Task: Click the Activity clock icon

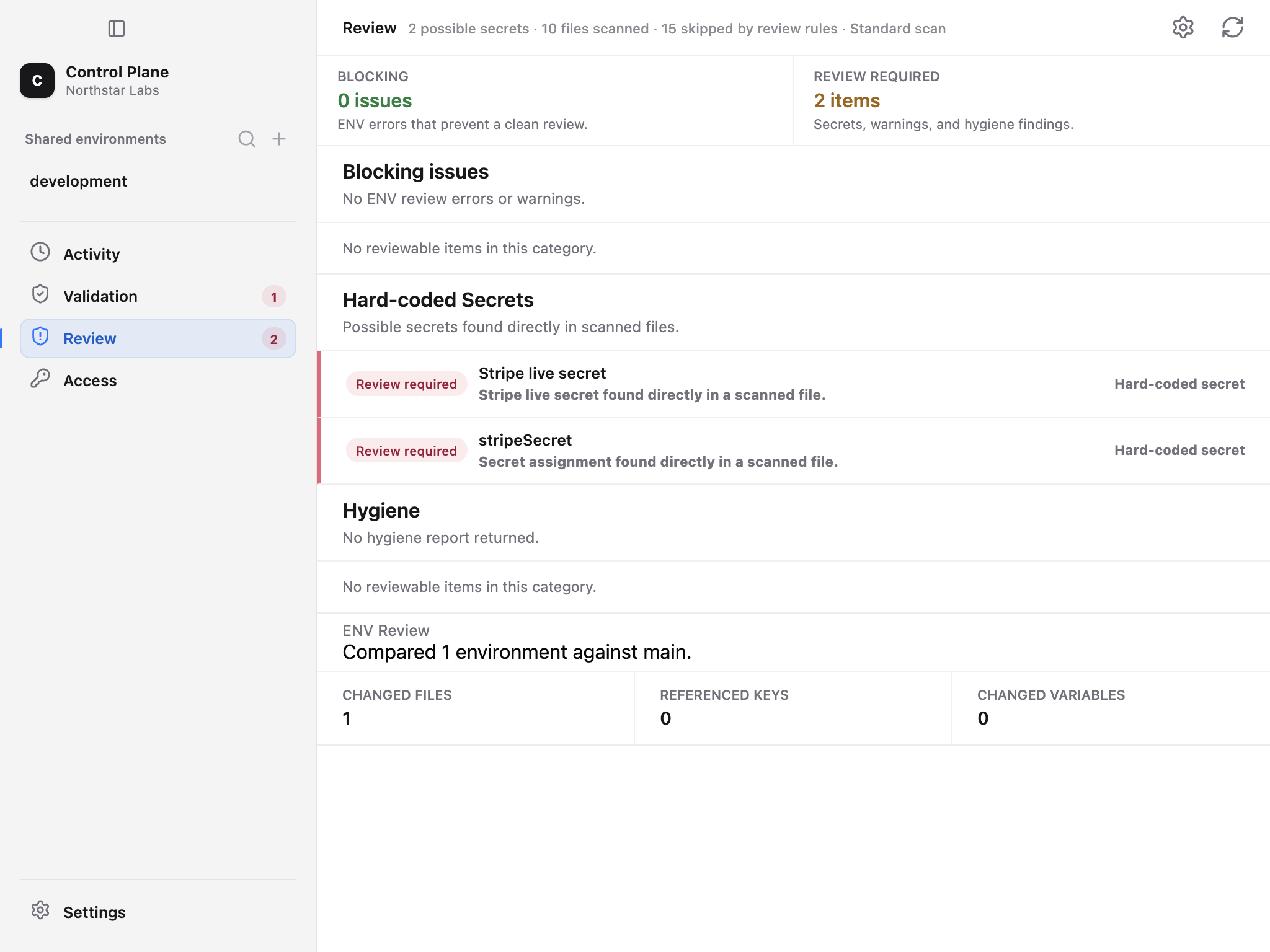Action: 40,252
